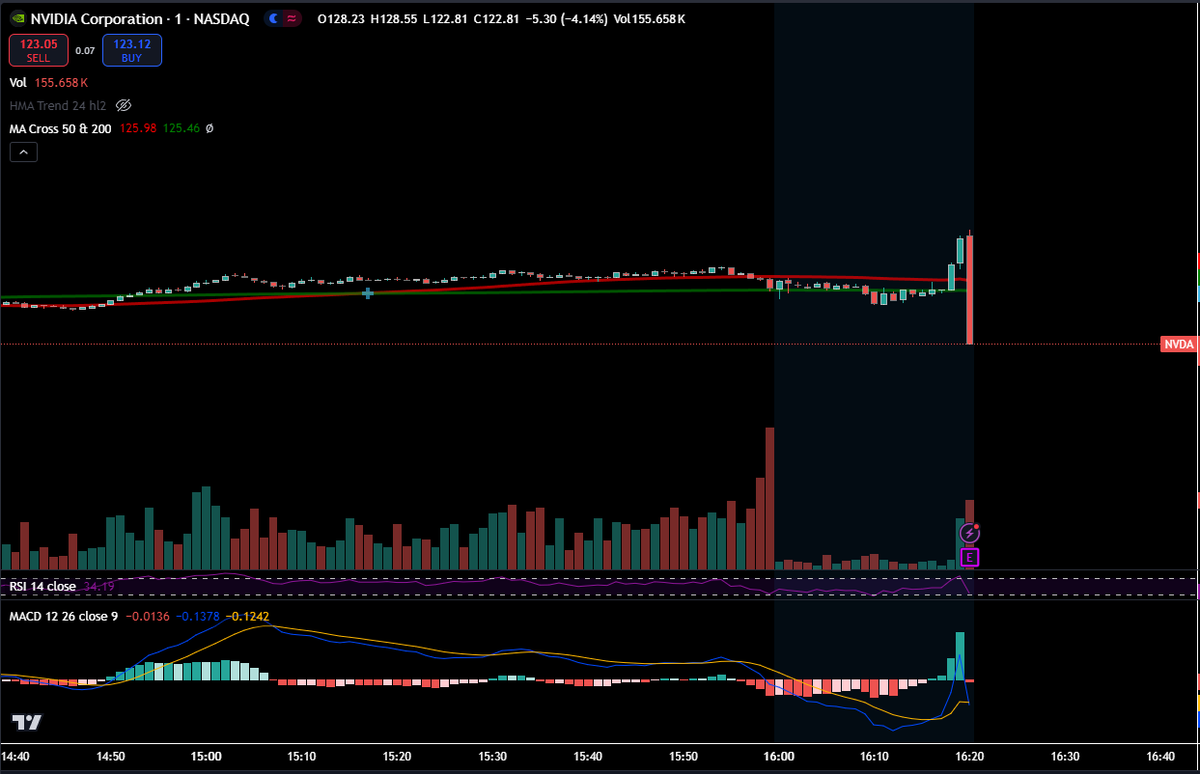Click the blue MACD value −0.1378
Viewport: 1200px width, 774px height.
198,616
